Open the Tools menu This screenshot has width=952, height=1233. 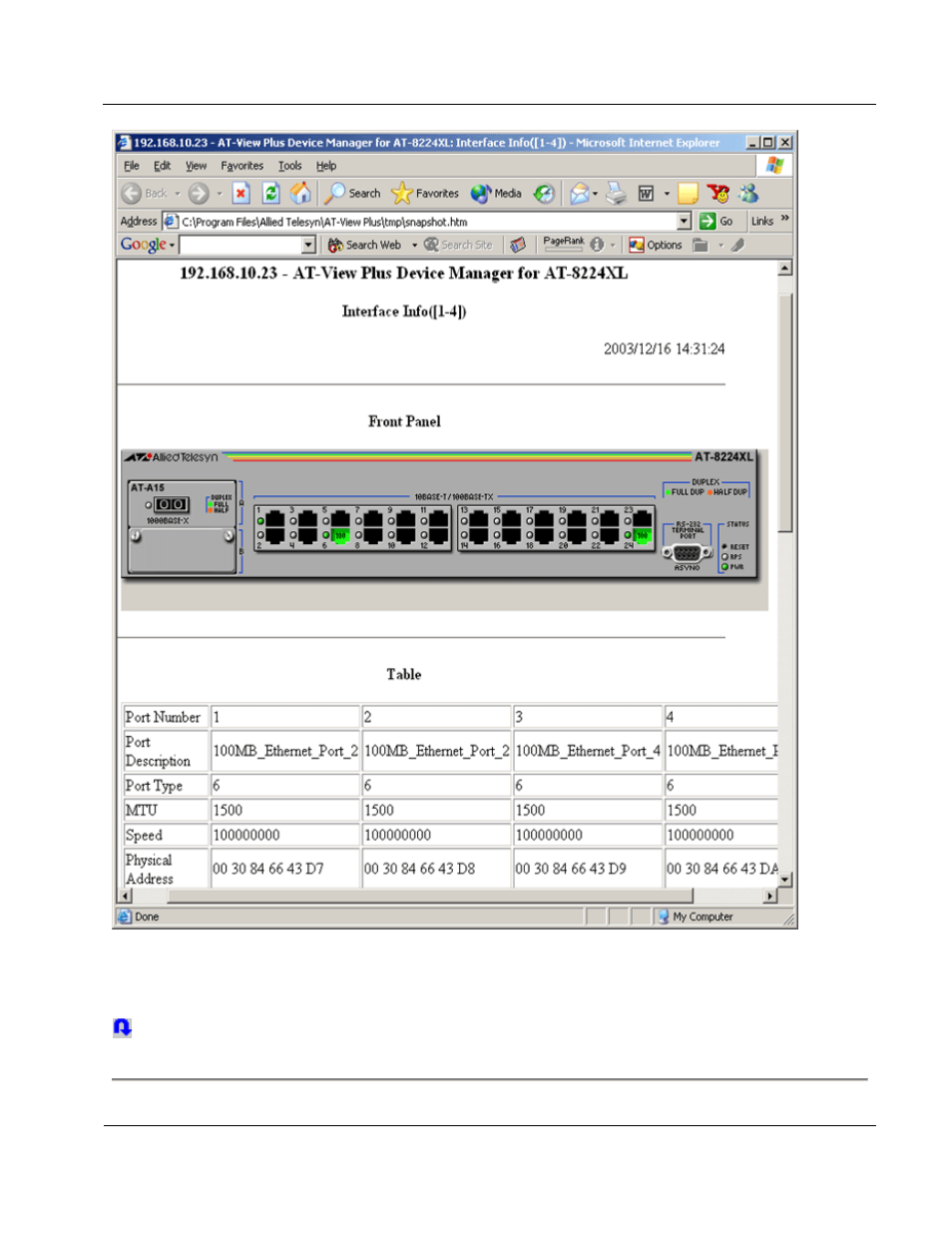pos(289,166)
